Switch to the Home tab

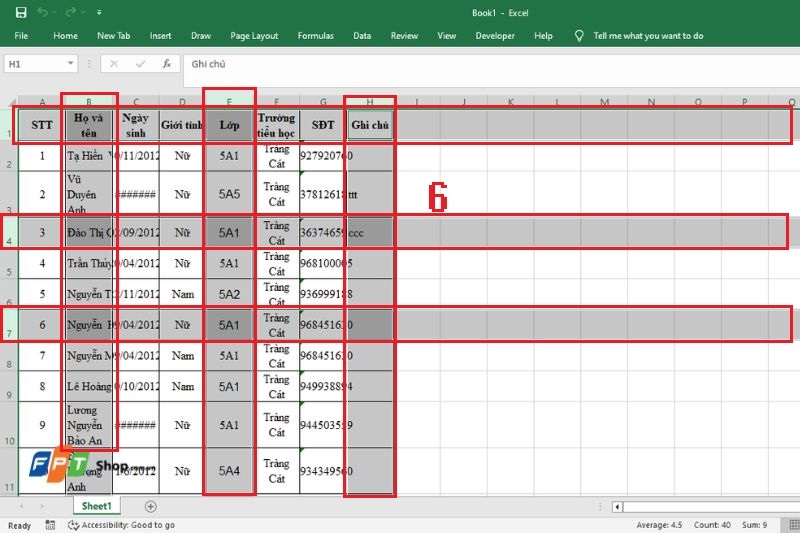point(65,36)
